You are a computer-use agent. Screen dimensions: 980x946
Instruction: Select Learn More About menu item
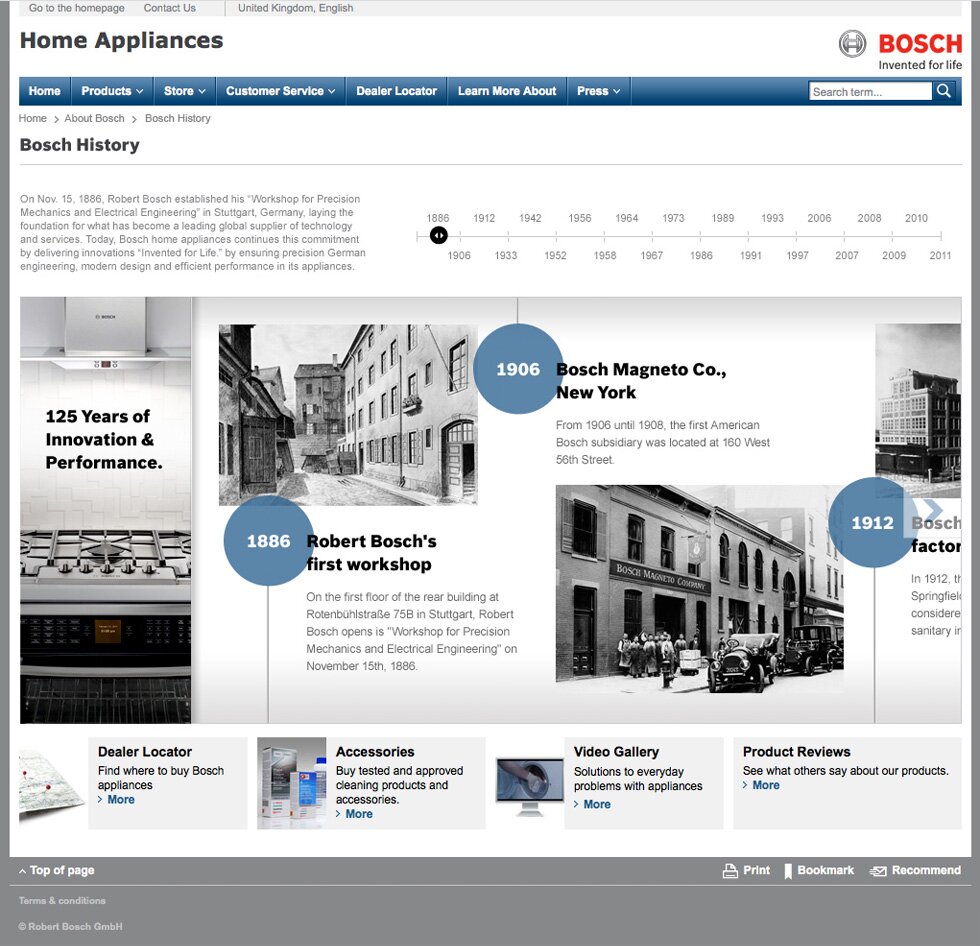(507, 91)
